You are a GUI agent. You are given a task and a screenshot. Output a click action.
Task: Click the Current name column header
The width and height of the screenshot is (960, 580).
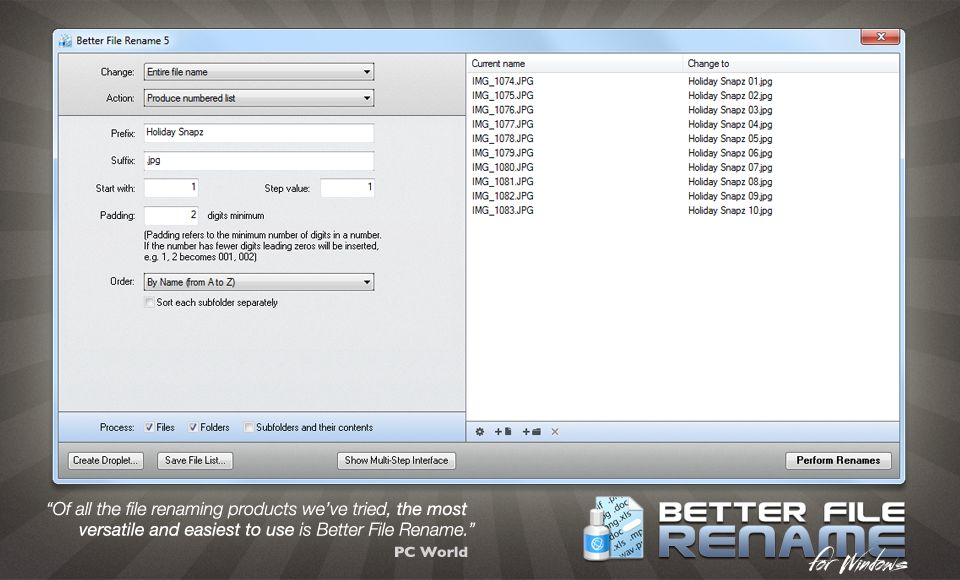[x=574, y=64]
